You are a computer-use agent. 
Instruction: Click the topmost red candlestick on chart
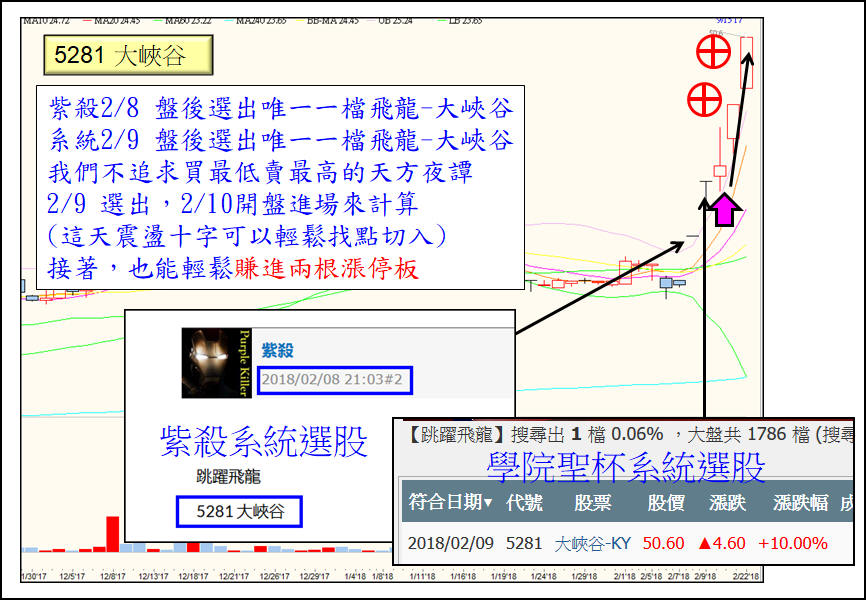(746, 62)
